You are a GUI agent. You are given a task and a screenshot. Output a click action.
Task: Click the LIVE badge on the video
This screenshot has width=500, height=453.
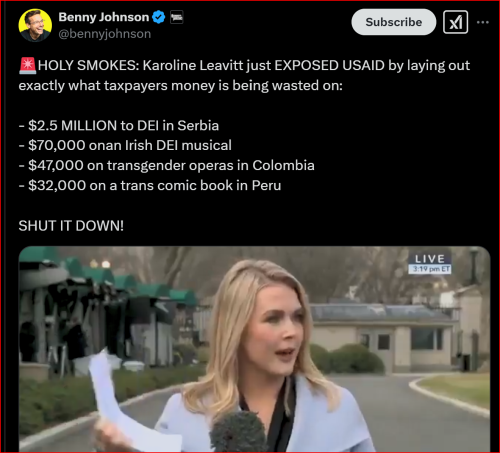tap(430, 259)
